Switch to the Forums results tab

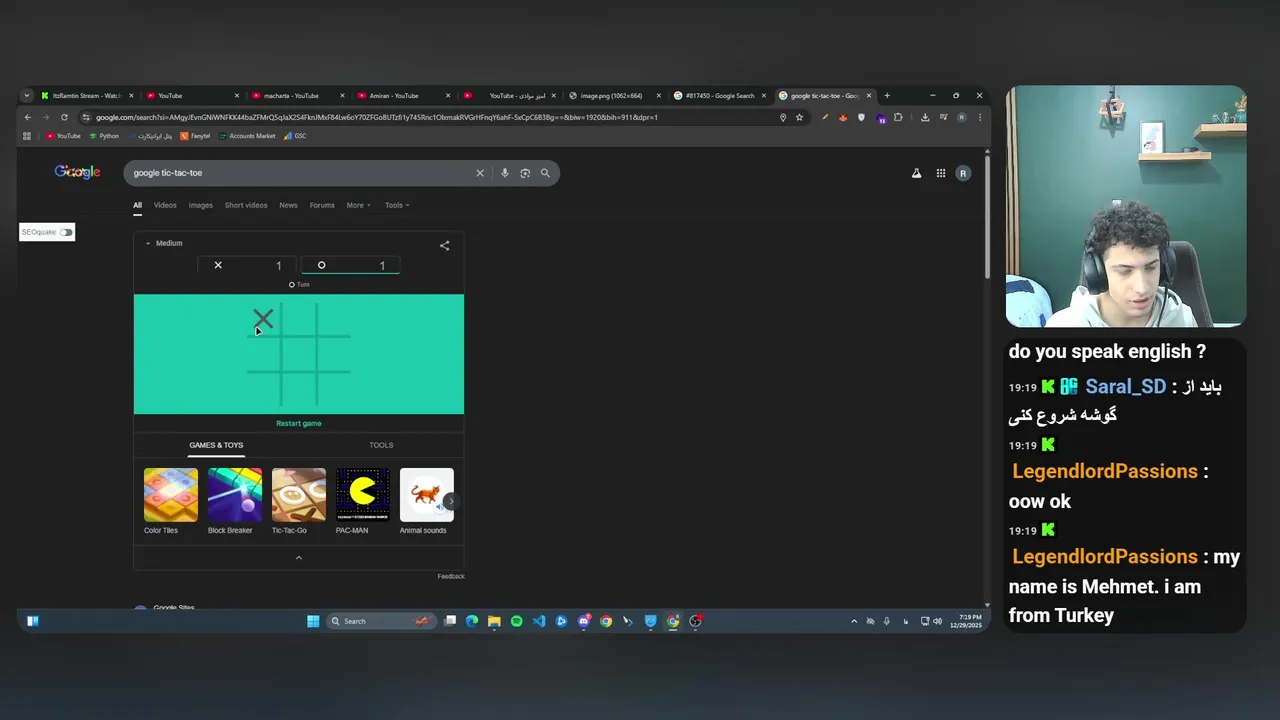pos(322,205)
